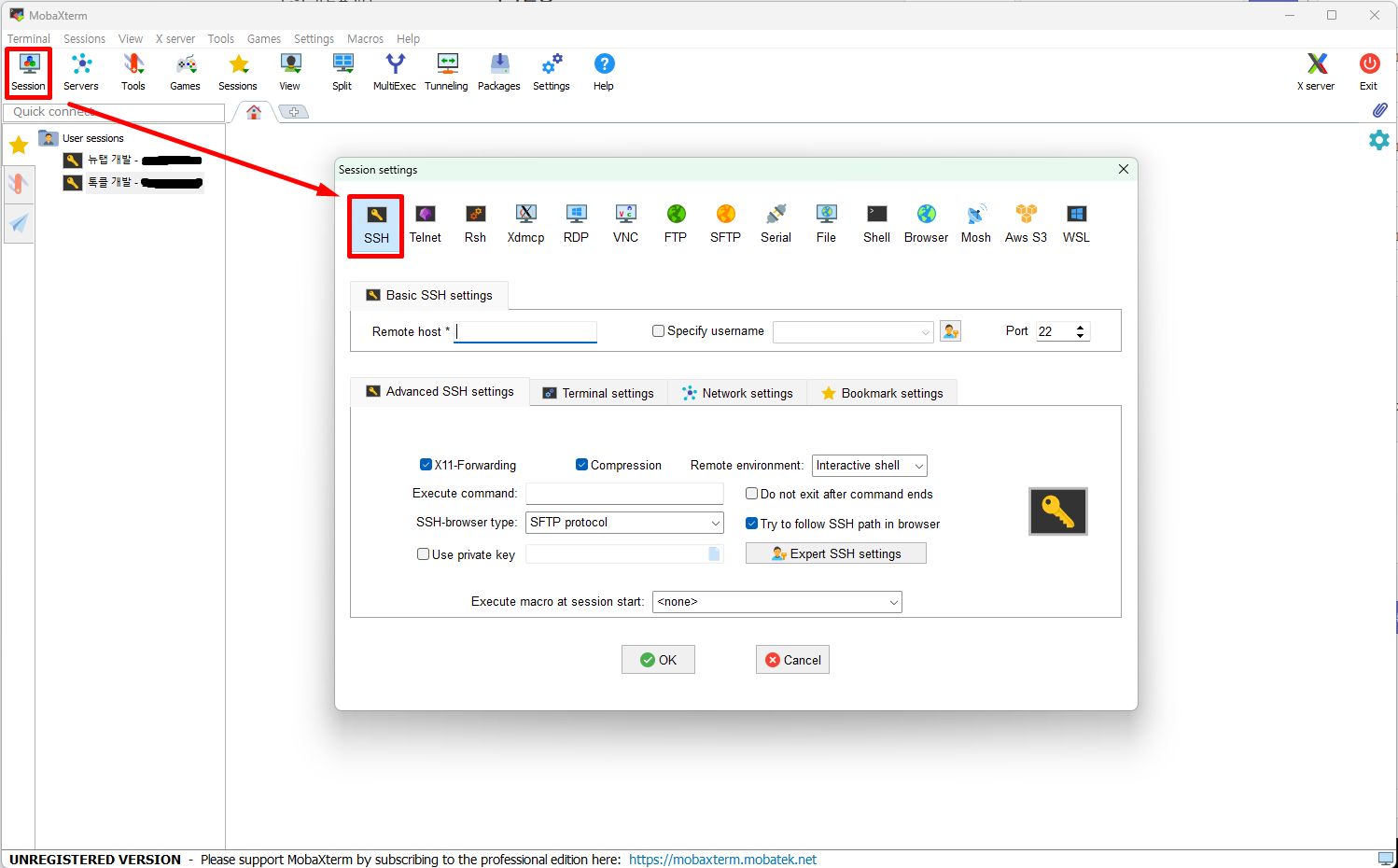This screenshot has width=1398, height=868.
Task: Expand the Remote environment dropdown
Action: (x=918, y=466)
